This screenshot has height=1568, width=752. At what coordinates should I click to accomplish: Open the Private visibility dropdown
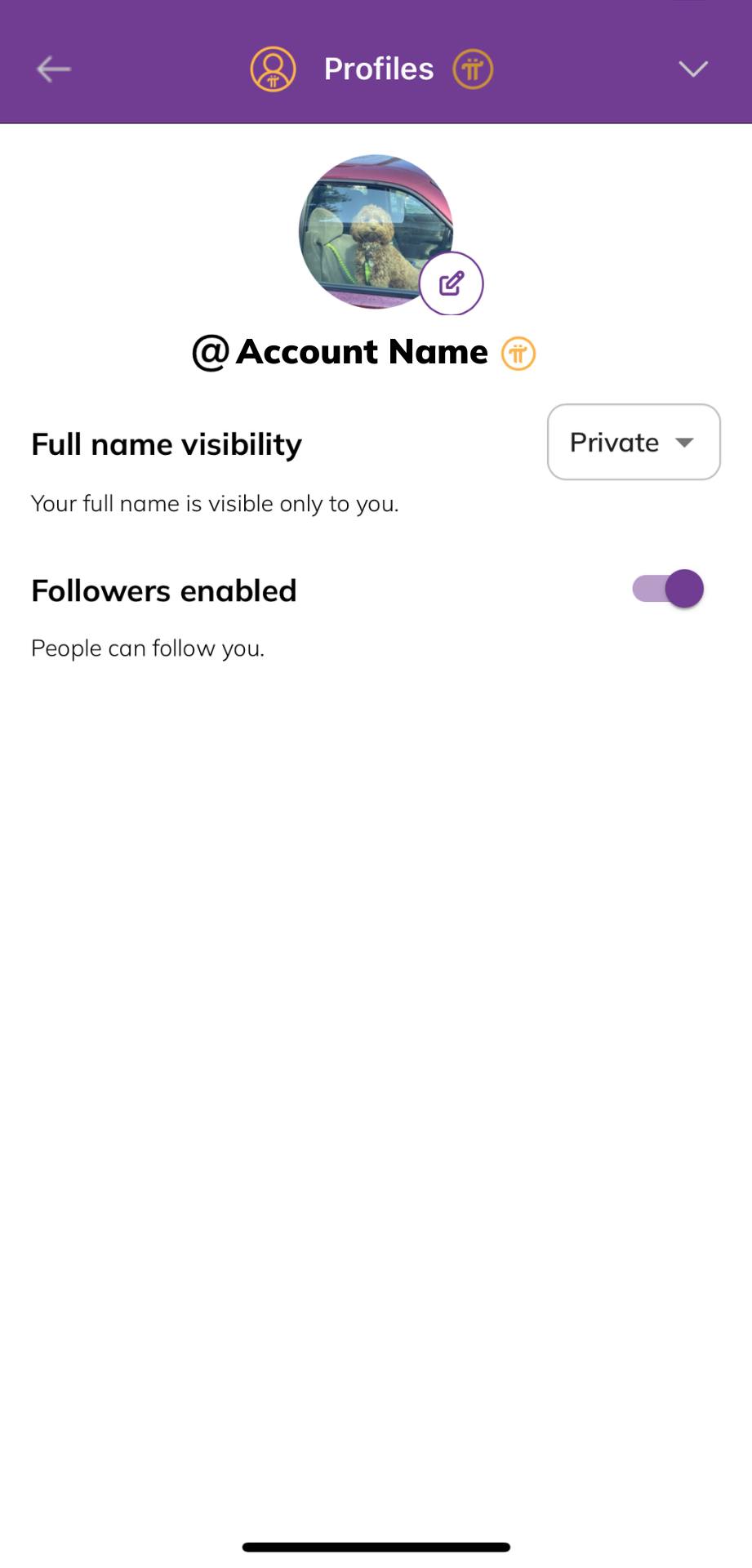click(x=634, y=442)
